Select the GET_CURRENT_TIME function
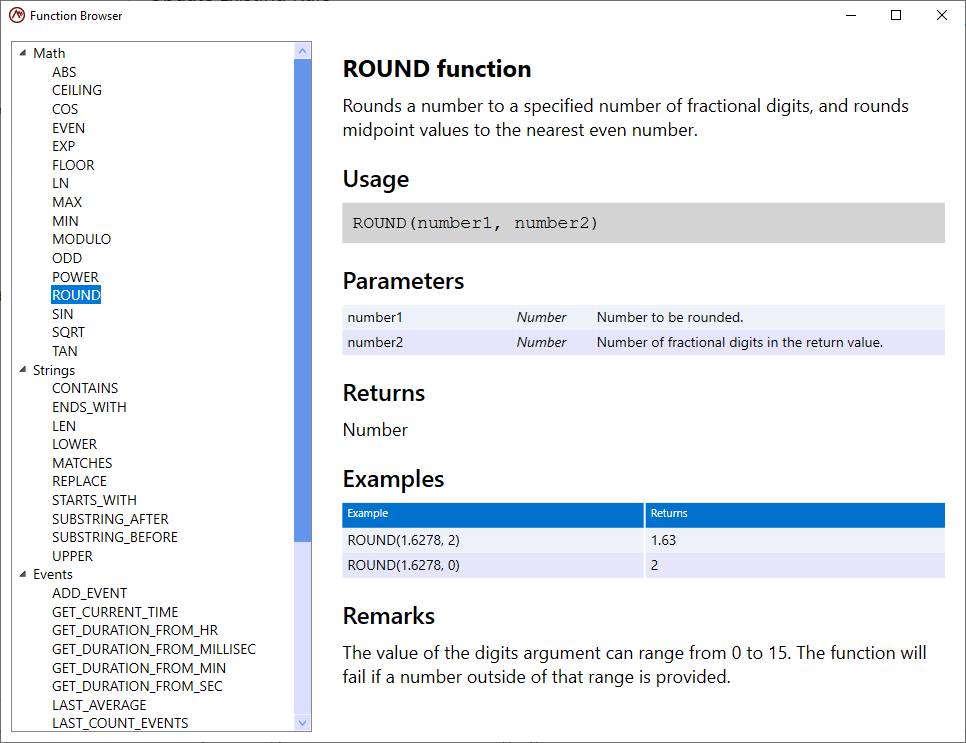 [115, 612]
